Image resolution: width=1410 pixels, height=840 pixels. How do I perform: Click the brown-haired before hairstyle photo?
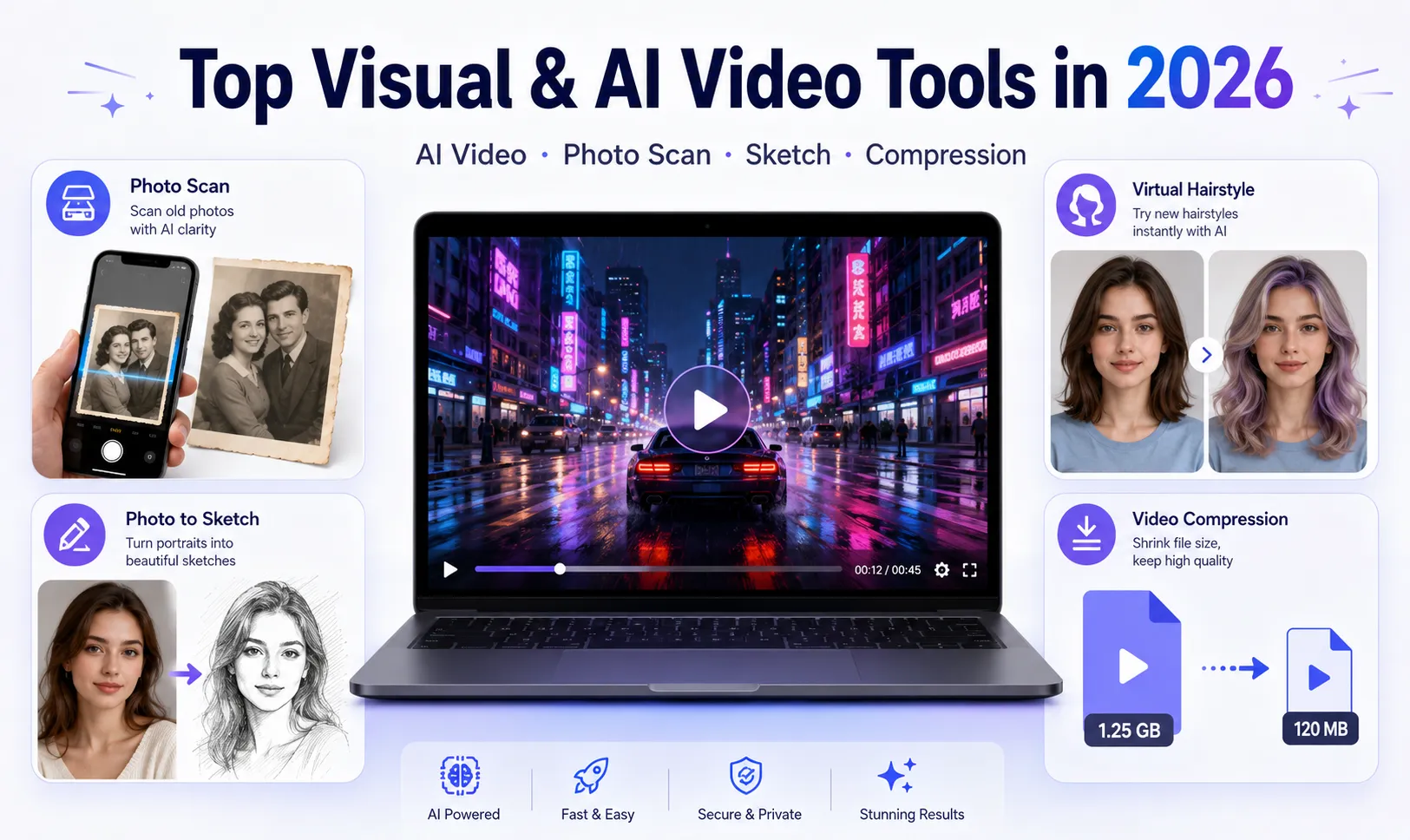1126,361
